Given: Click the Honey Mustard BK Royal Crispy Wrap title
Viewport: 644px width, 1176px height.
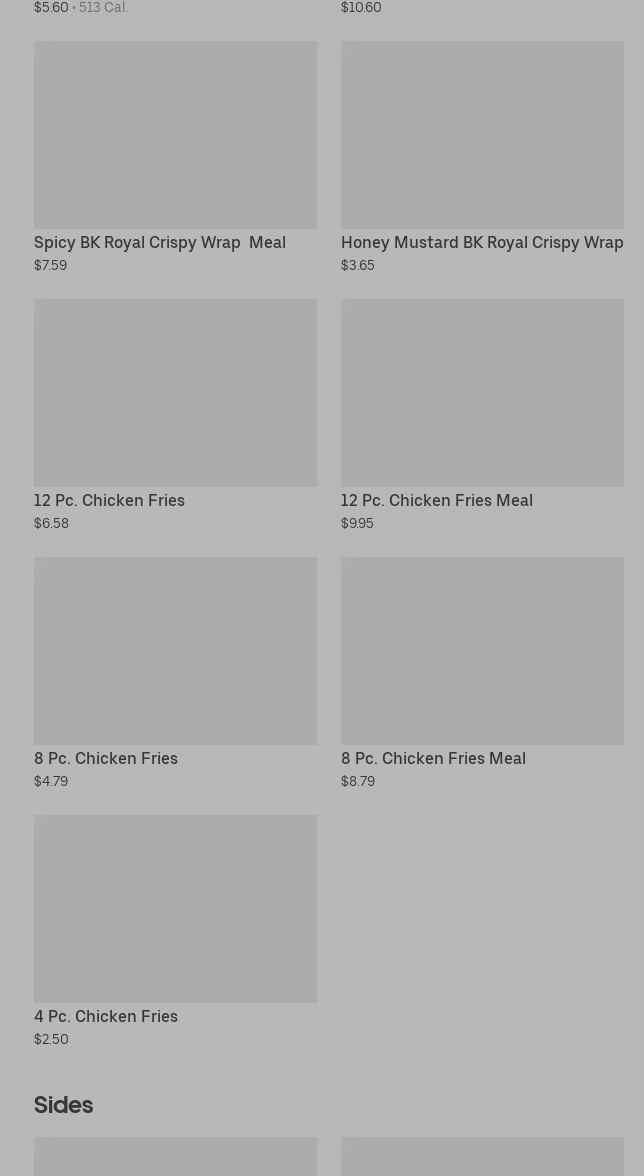Looking at the screenshot, I should (482, 243).
